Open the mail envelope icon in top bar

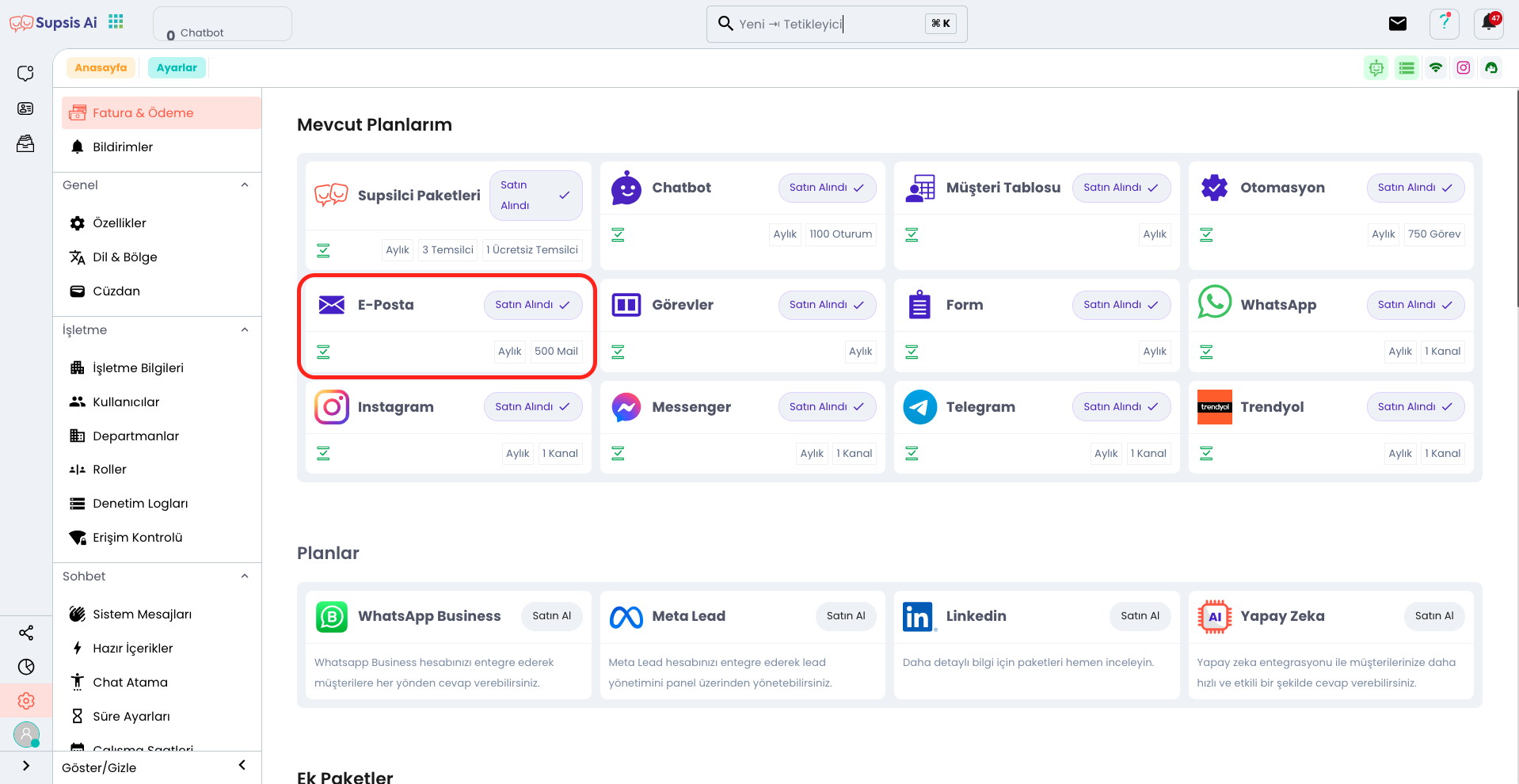point(1398,24)
